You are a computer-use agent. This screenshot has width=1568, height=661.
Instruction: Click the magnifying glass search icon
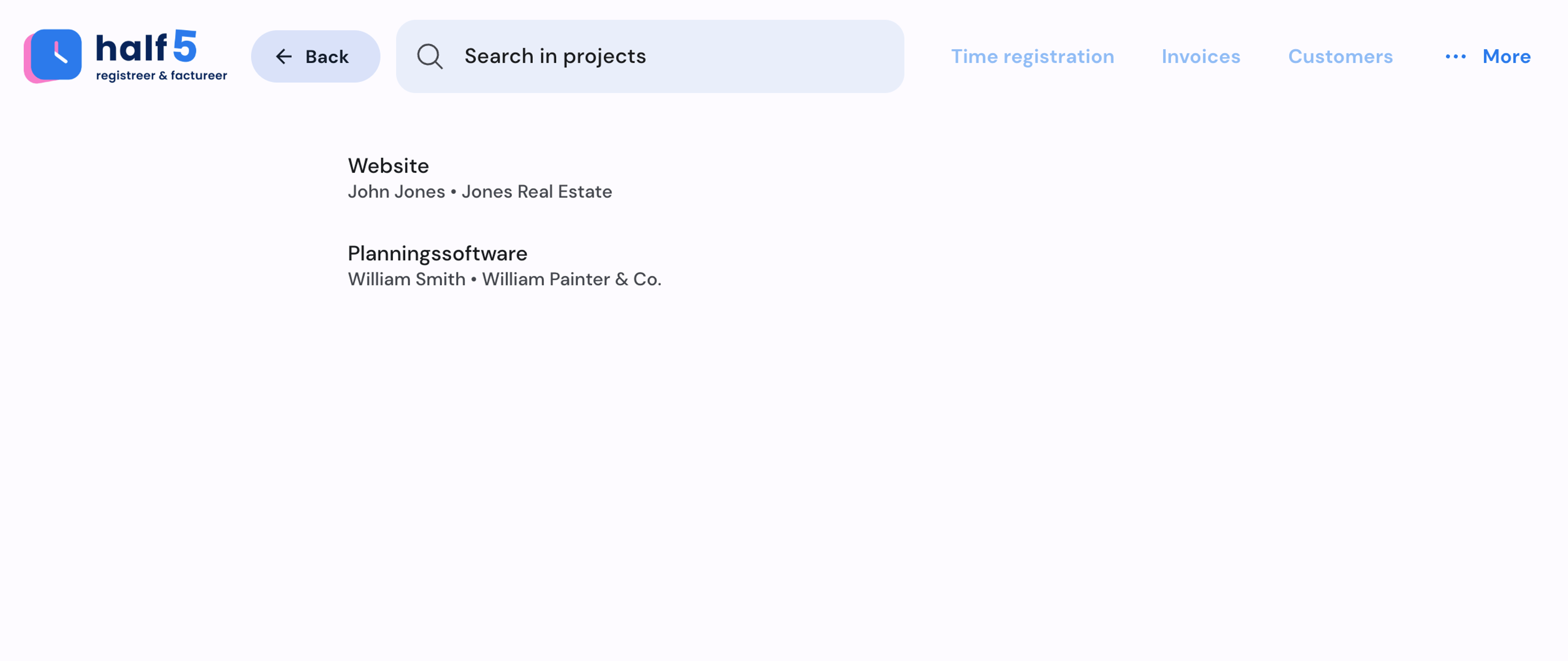(430, 56)
